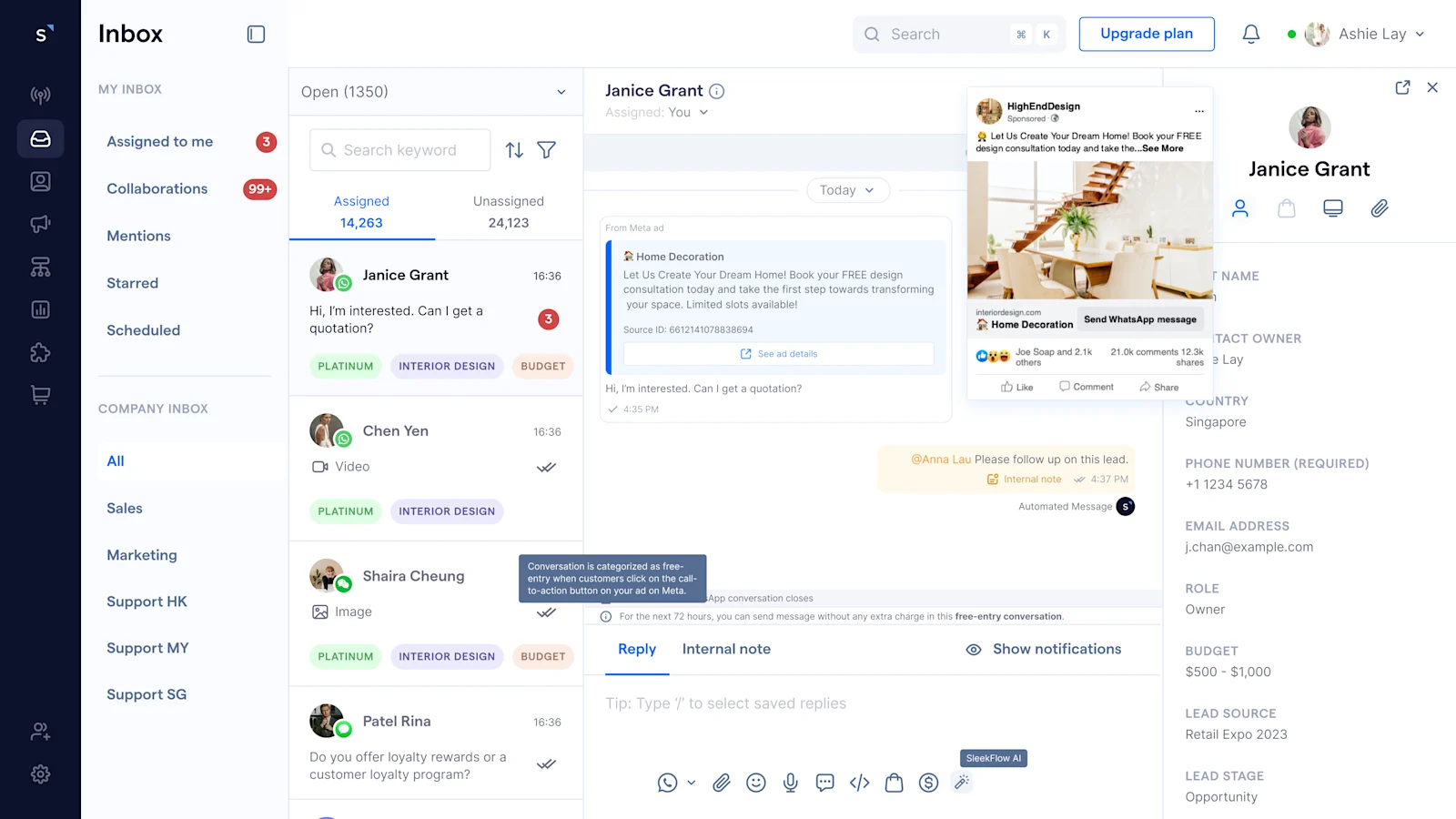Insert code snippet icon
1456x819 pixels.
pyautogui.click(x=859, y=783)
